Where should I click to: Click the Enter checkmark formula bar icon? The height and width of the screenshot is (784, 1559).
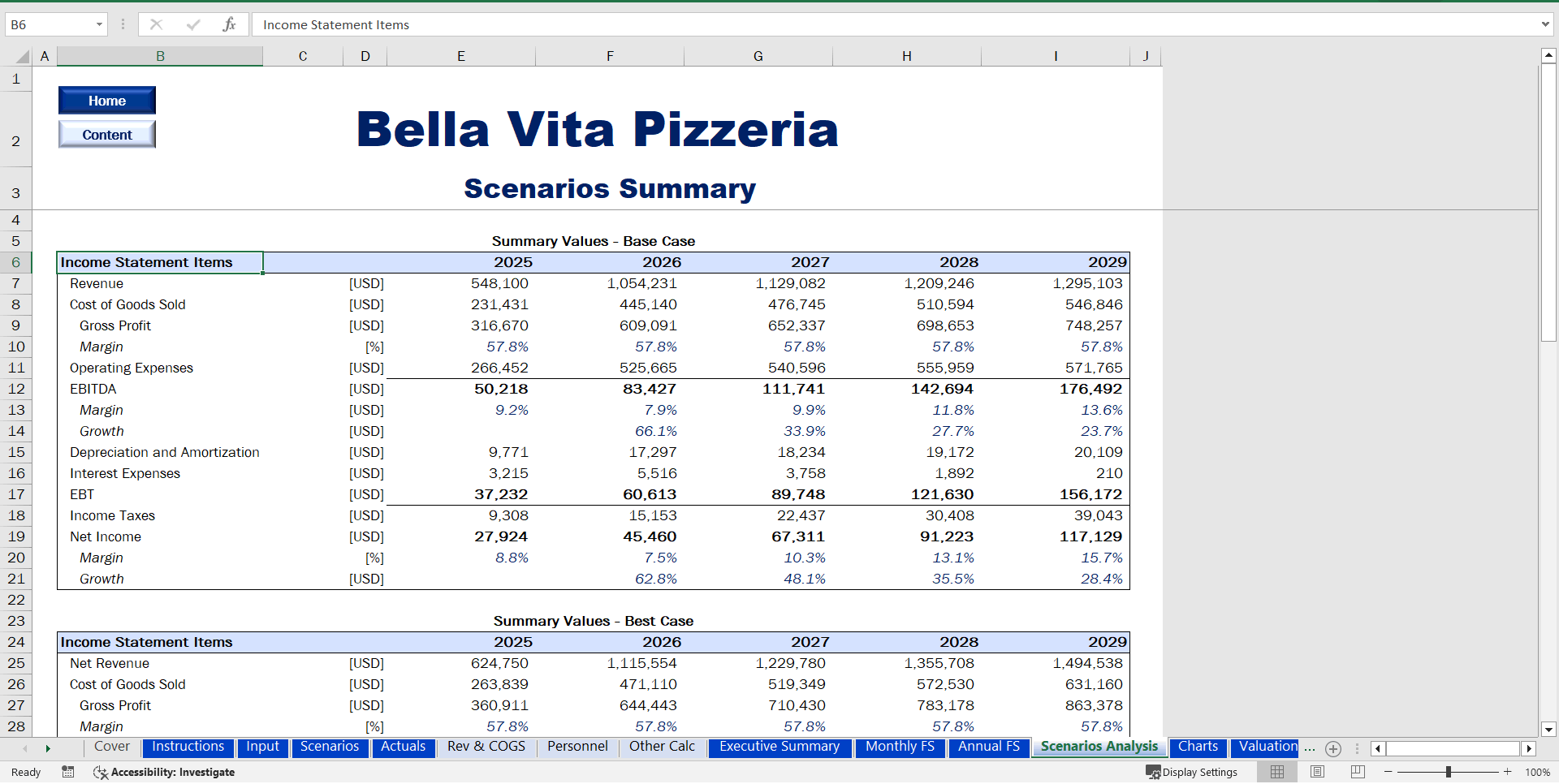tap(193, 24)
